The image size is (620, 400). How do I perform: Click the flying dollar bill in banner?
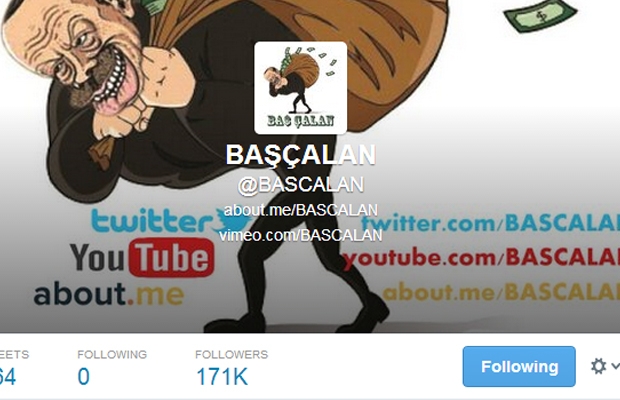pyautogui.click(x=540, y=16)
